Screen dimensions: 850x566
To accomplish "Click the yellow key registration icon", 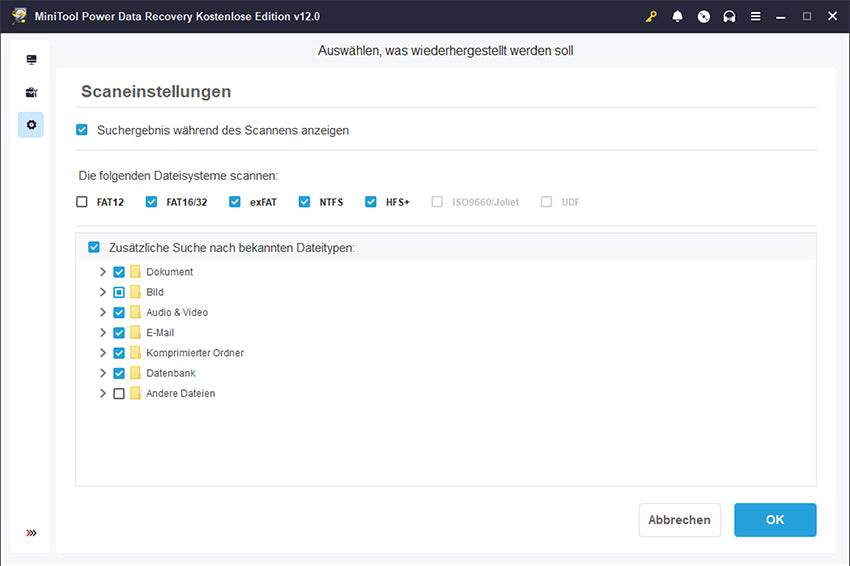I will click(651, 16).
